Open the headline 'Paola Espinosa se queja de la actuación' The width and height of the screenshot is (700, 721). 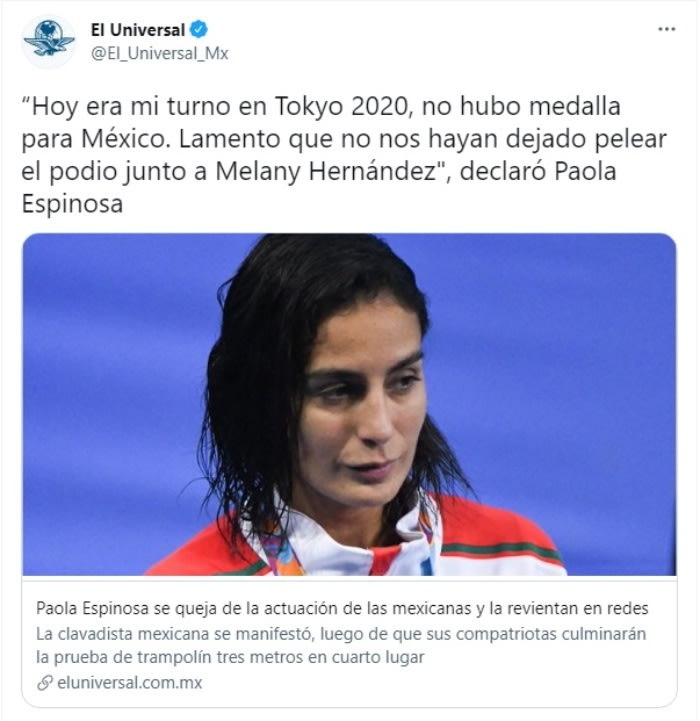coord(342,608)
